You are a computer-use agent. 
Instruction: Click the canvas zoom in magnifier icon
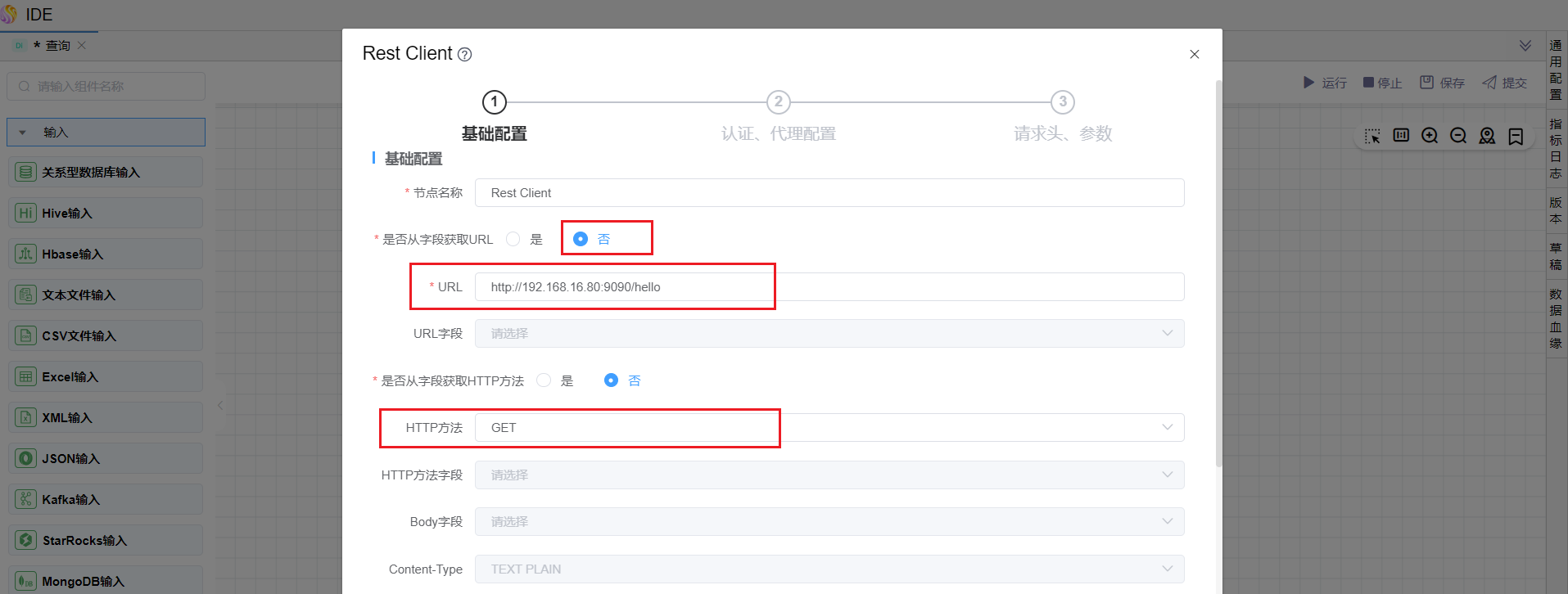(1430, 136)
